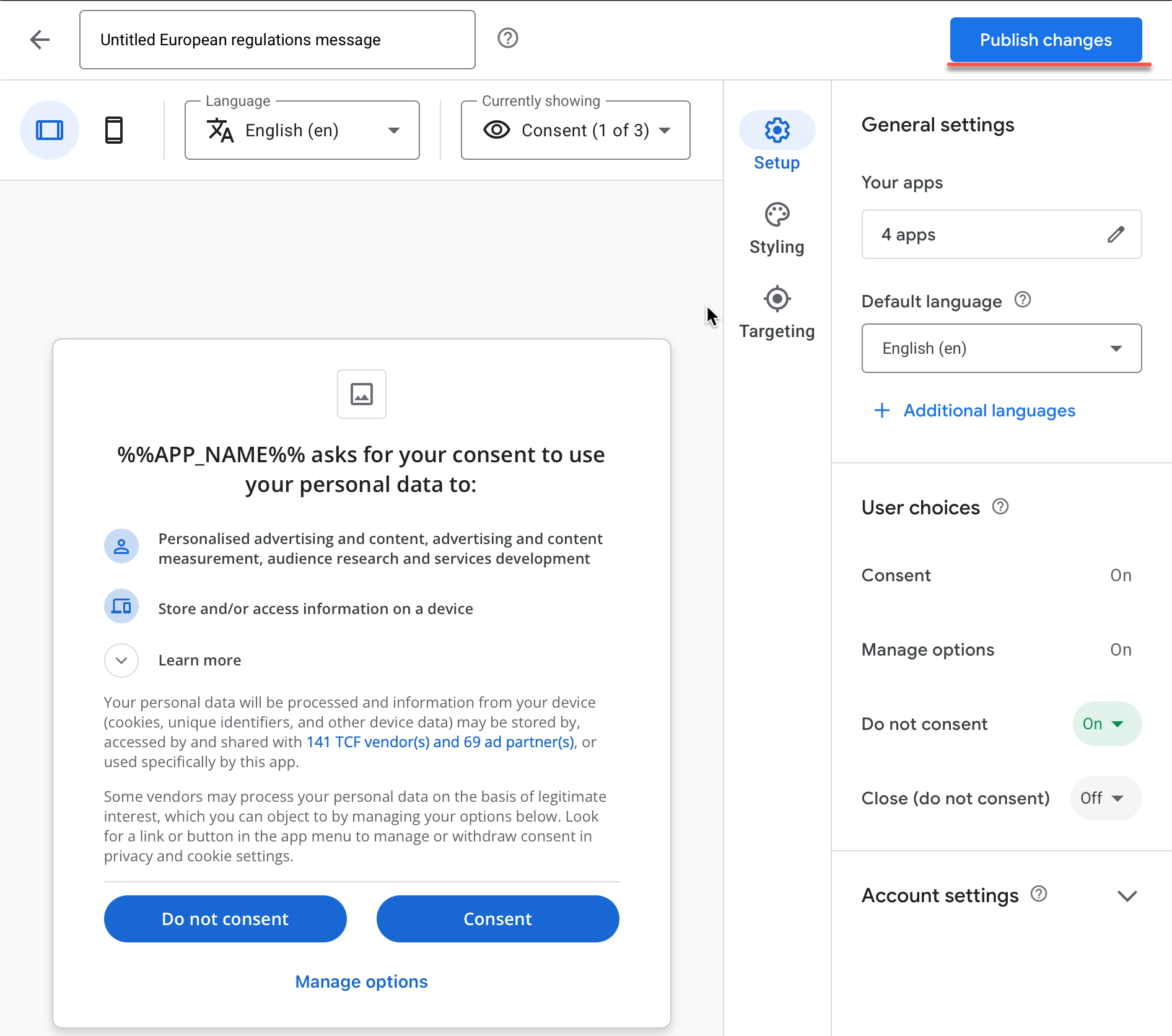Edit the message name text field

[x=277, y=40]
